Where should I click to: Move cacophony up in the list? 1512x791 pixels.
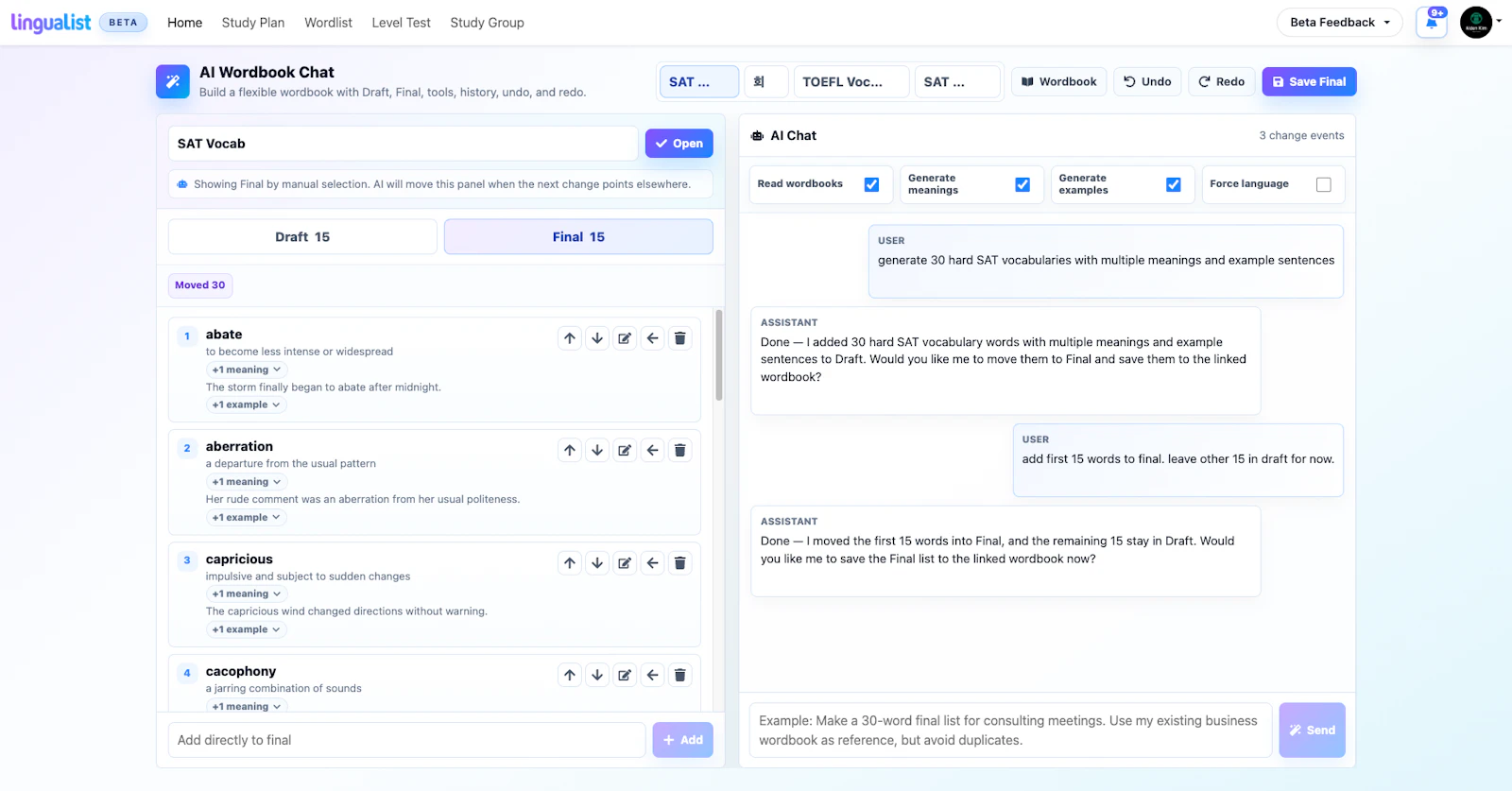tap(570, 675)
